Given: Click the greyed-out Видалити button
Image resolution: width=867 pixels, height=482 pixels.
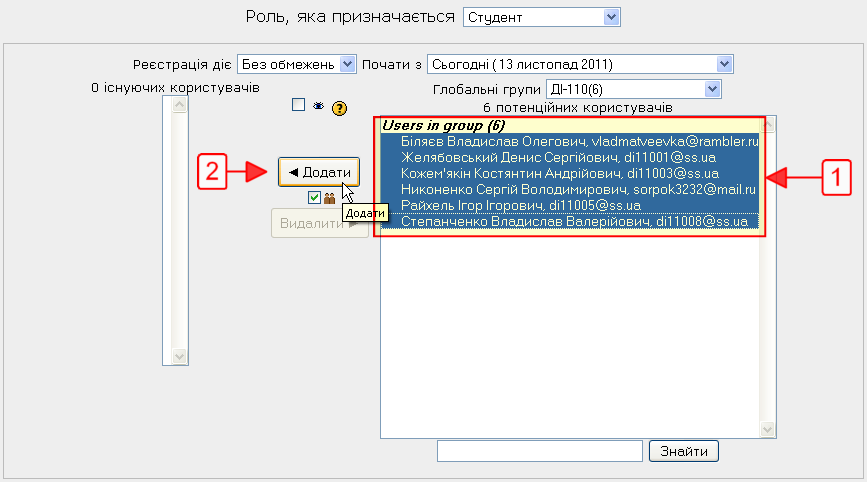Looking at the screenshot, I should (320, 223).
